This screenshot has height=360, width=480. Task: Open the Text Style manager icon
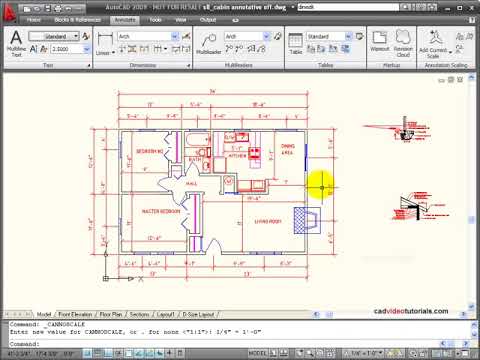pos(86,36)
